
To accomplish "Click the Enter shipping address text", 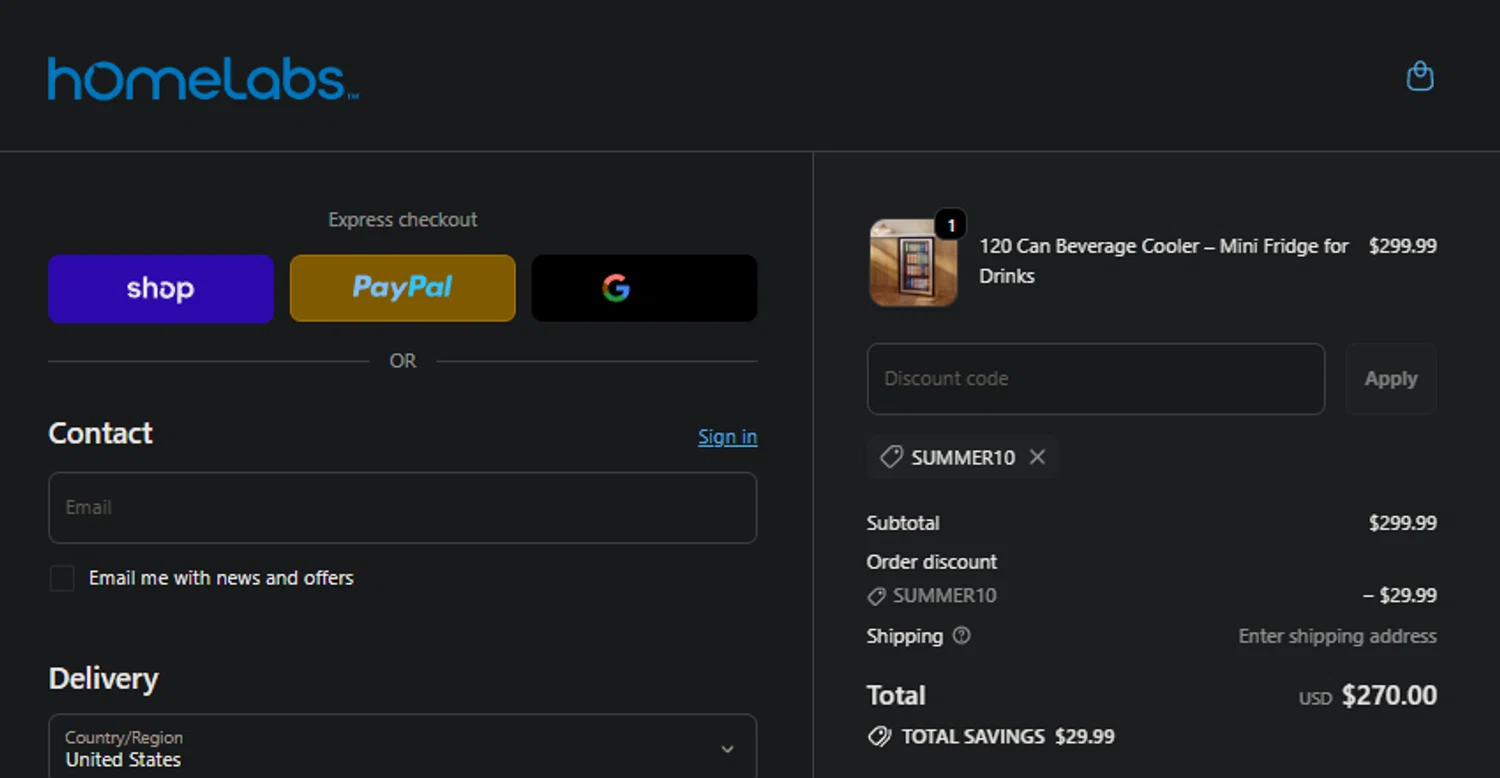I will point(1337,636).
